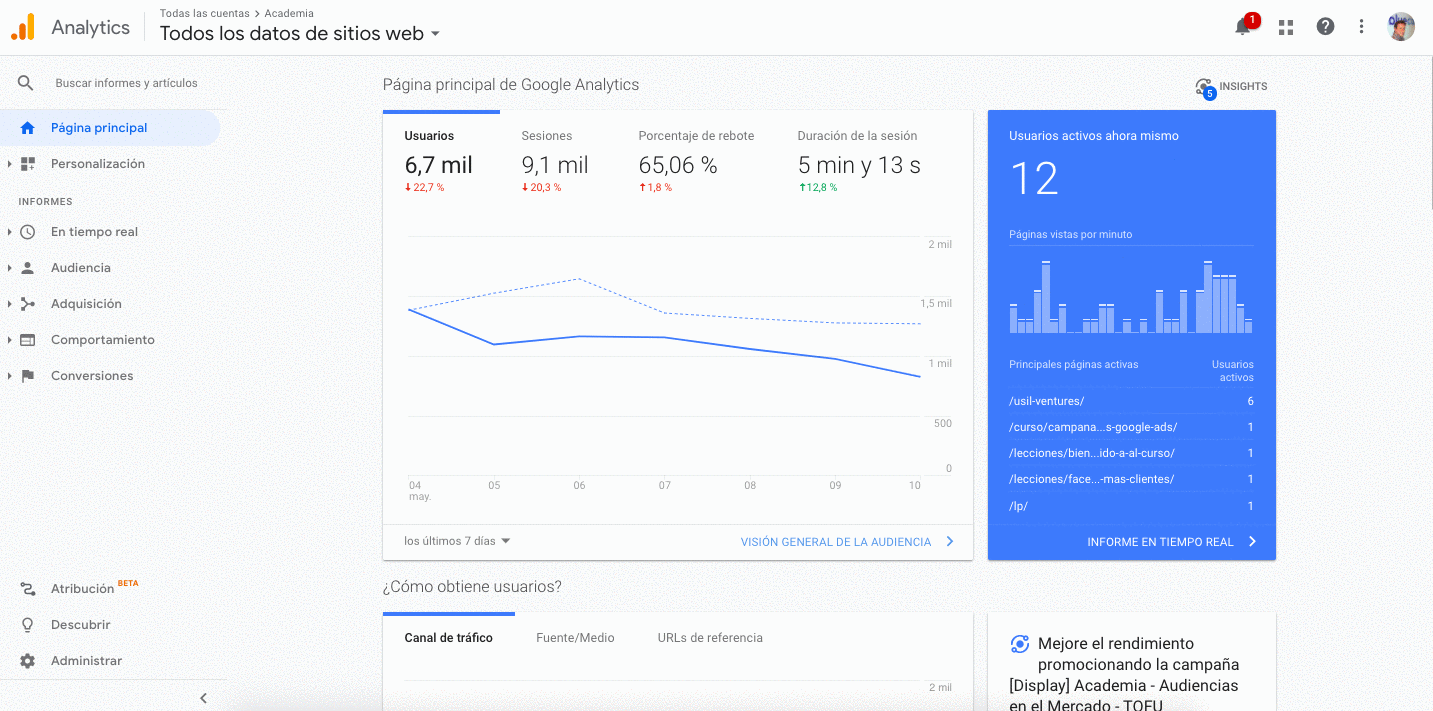Switch to the Canal de tráfico tab
Image resolution: width=1433 pixels, height=711 pixels.
(x=448, y=638)
